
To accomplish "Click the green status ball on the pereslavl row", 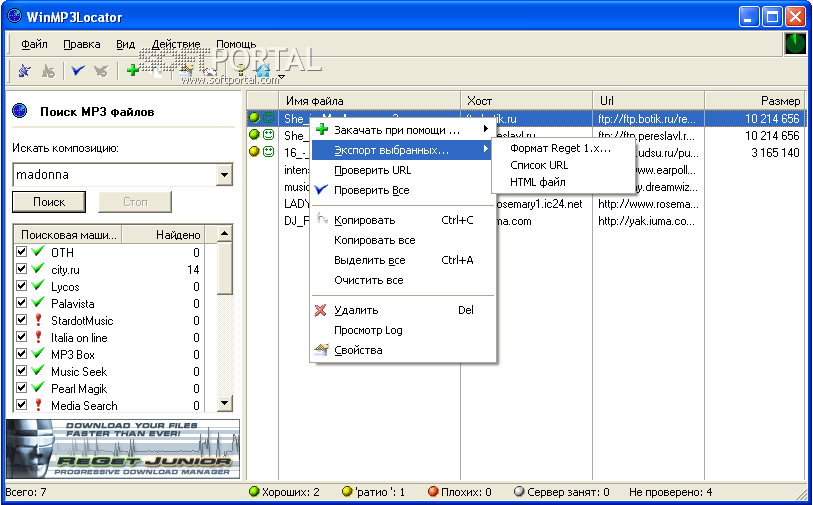I will pyautogui.click(x=254, y=135).
